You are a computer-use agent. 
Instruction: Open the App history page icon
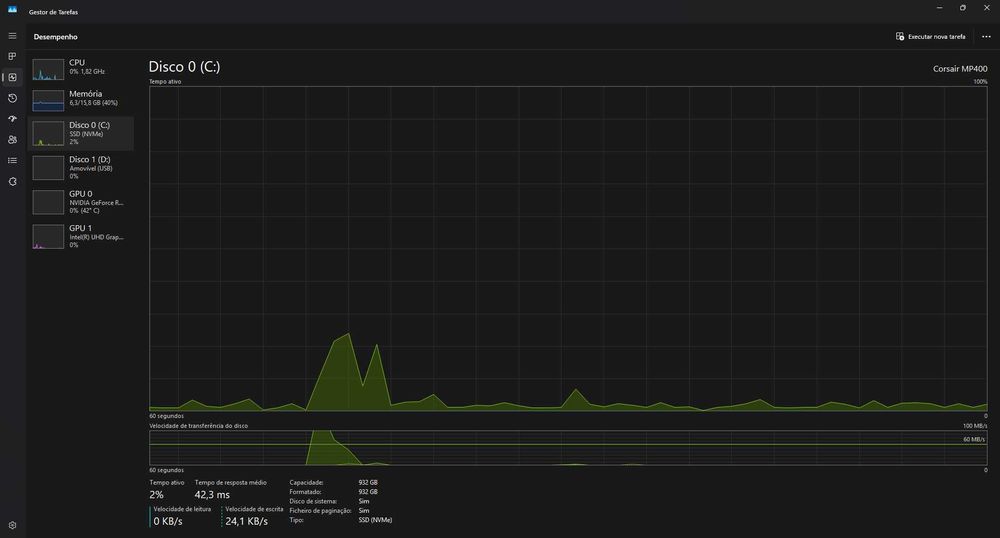click(12, 98)
